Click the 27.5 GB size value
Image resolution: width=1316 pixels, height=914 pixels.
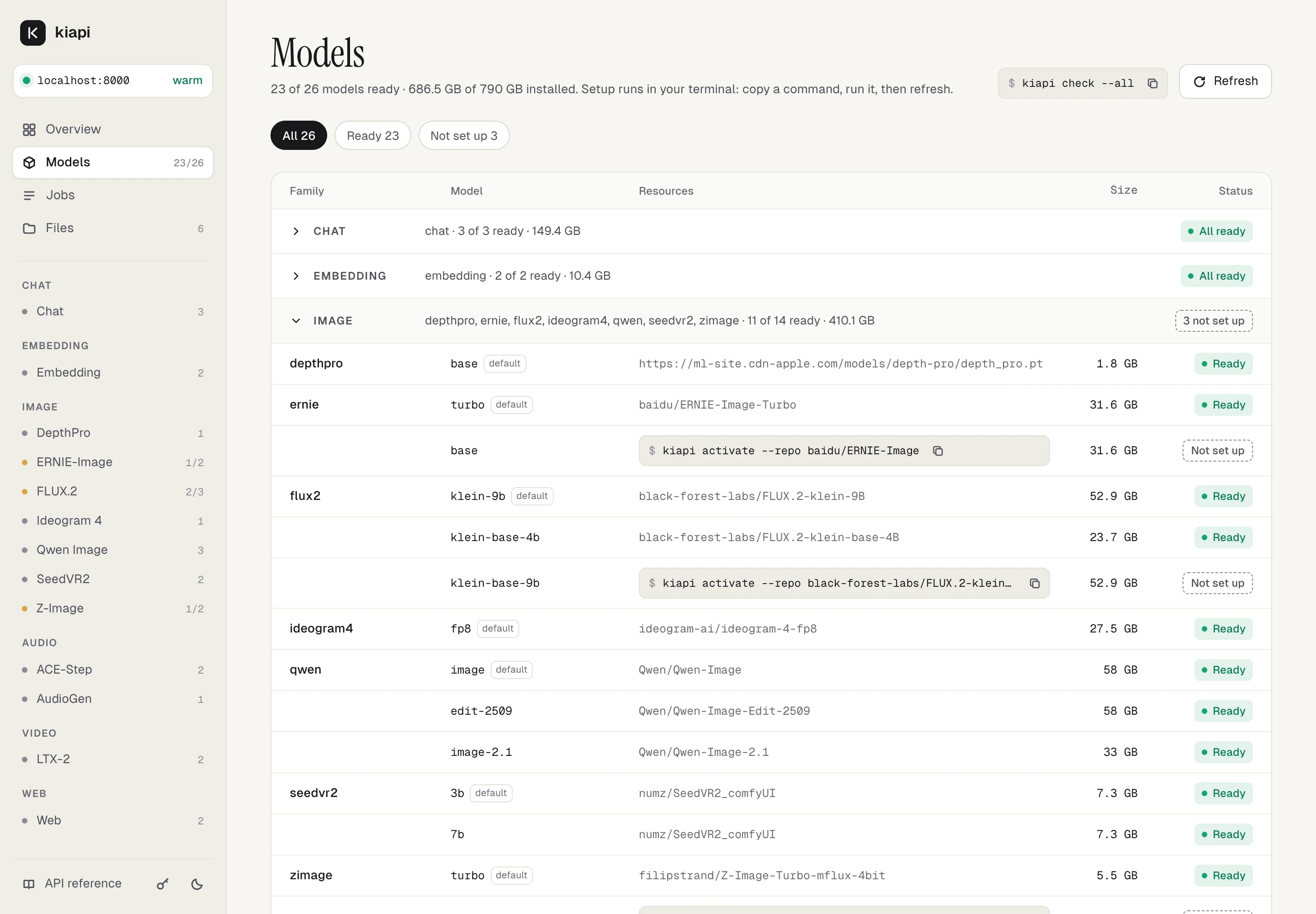point(1113,629)
